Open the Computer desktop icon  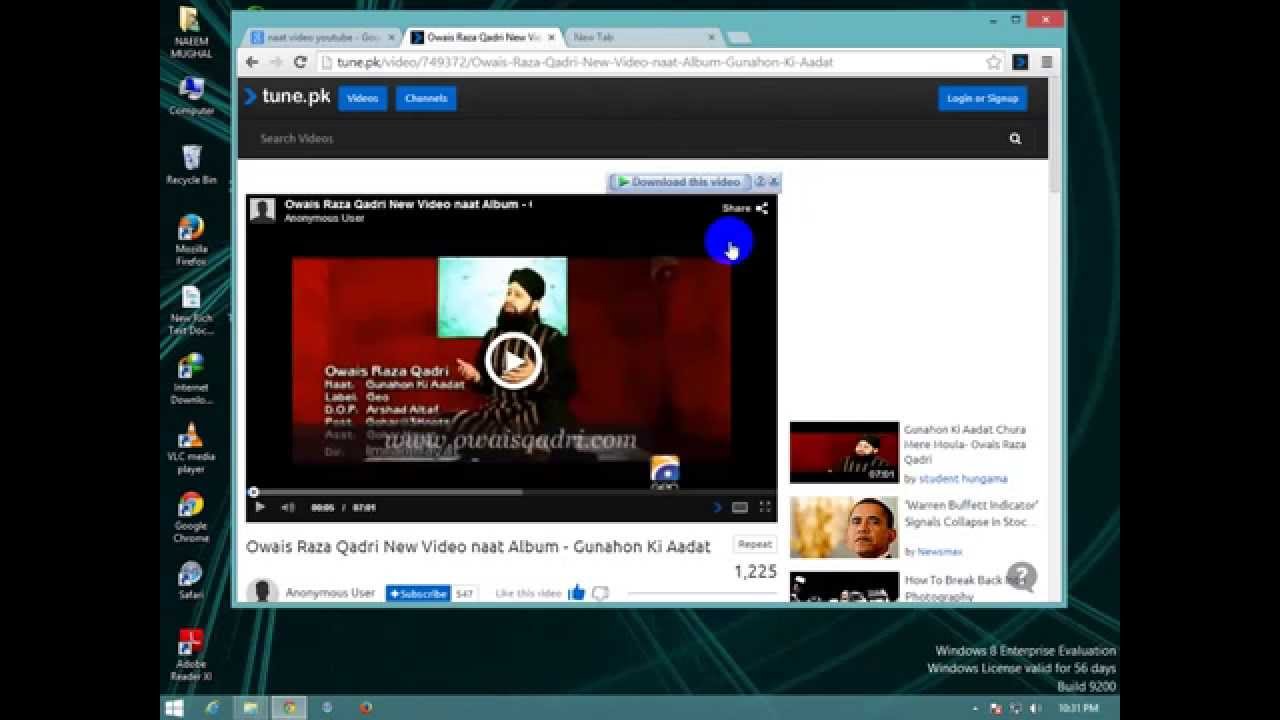[191, 96]
